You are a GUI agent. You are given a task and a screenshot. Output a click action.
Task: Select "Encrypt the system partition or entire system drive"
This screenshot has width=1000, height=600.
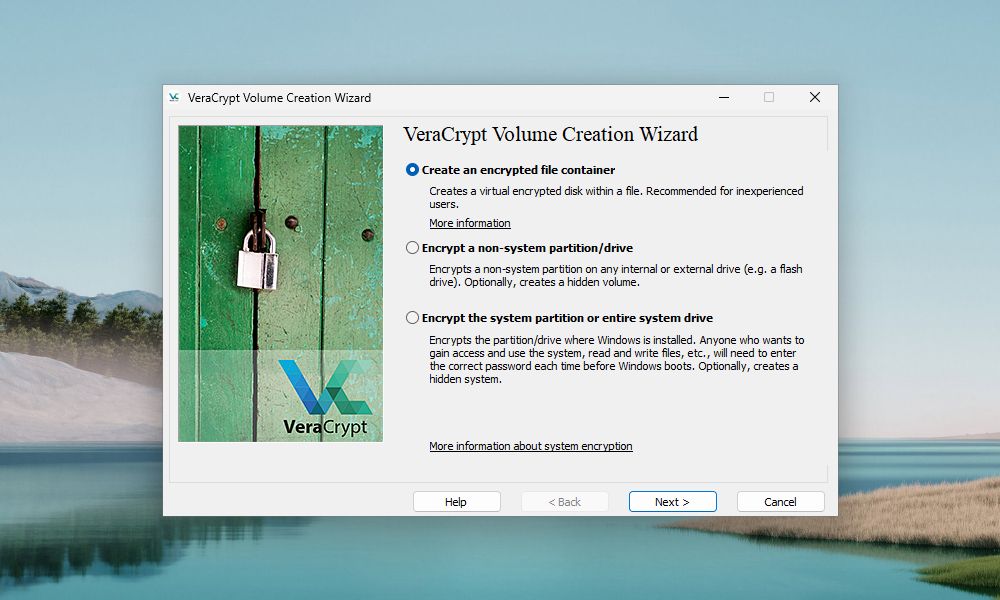[412, 317]
